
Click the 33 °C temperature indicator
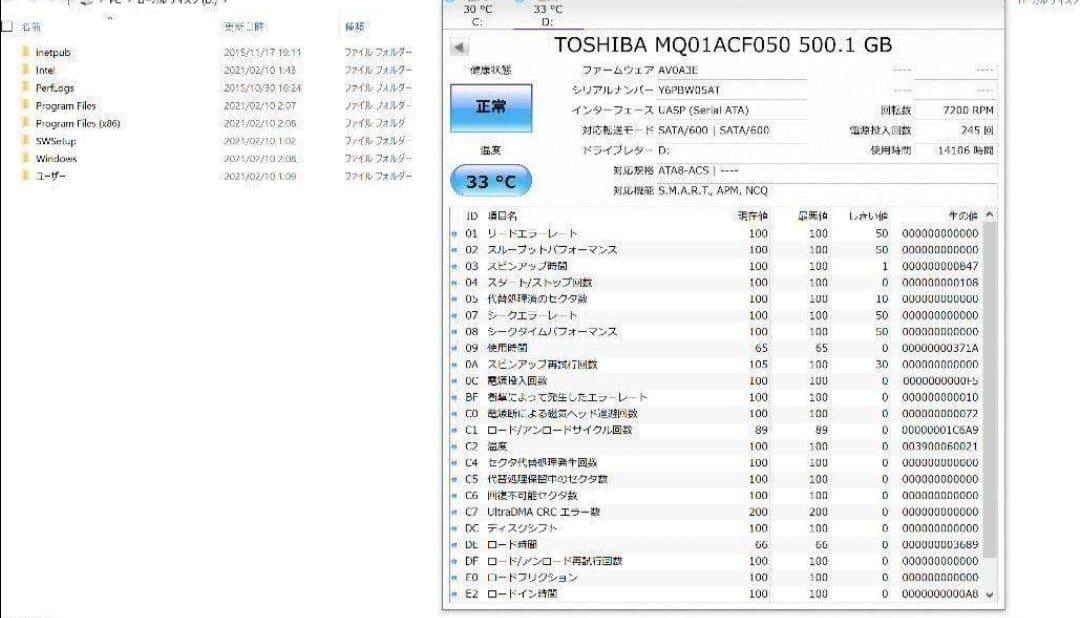tap(490, 180)
